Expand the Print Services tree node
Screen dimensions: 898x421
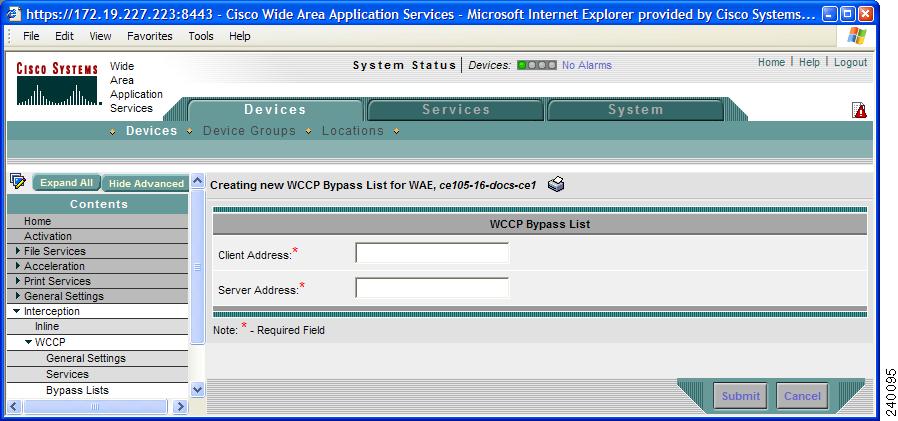pos(18,281)
